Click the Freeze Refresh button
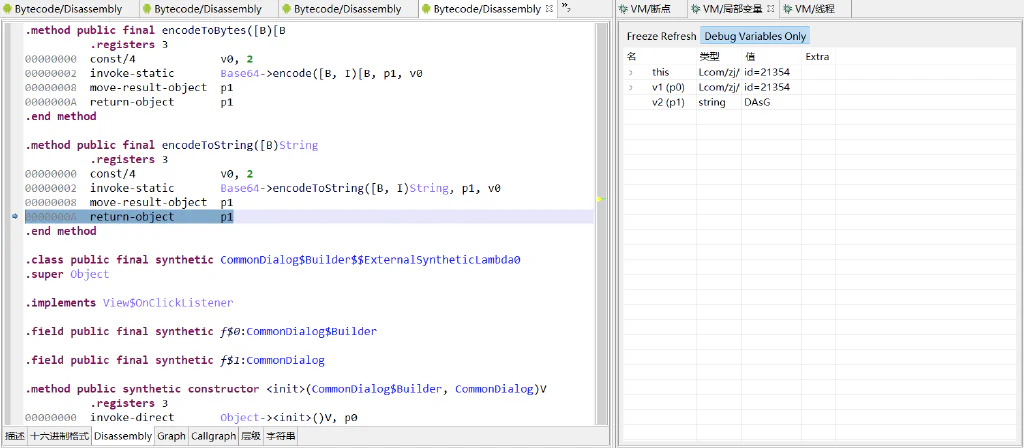Image resolution: width=1024 pixels, height=448 pixels. pos(661,36)
